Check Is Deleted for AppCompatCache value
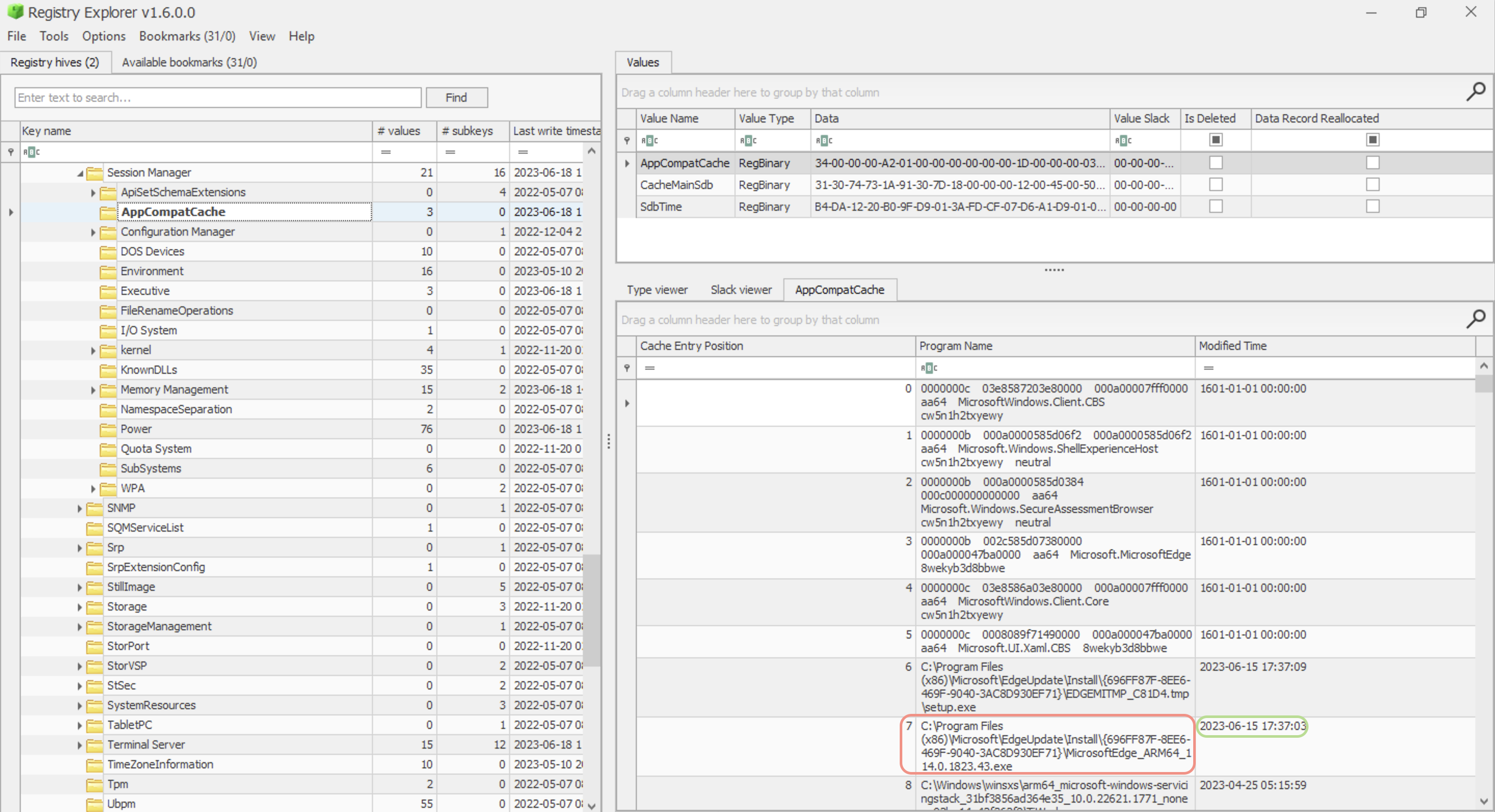 click(x=1215, y=163)
